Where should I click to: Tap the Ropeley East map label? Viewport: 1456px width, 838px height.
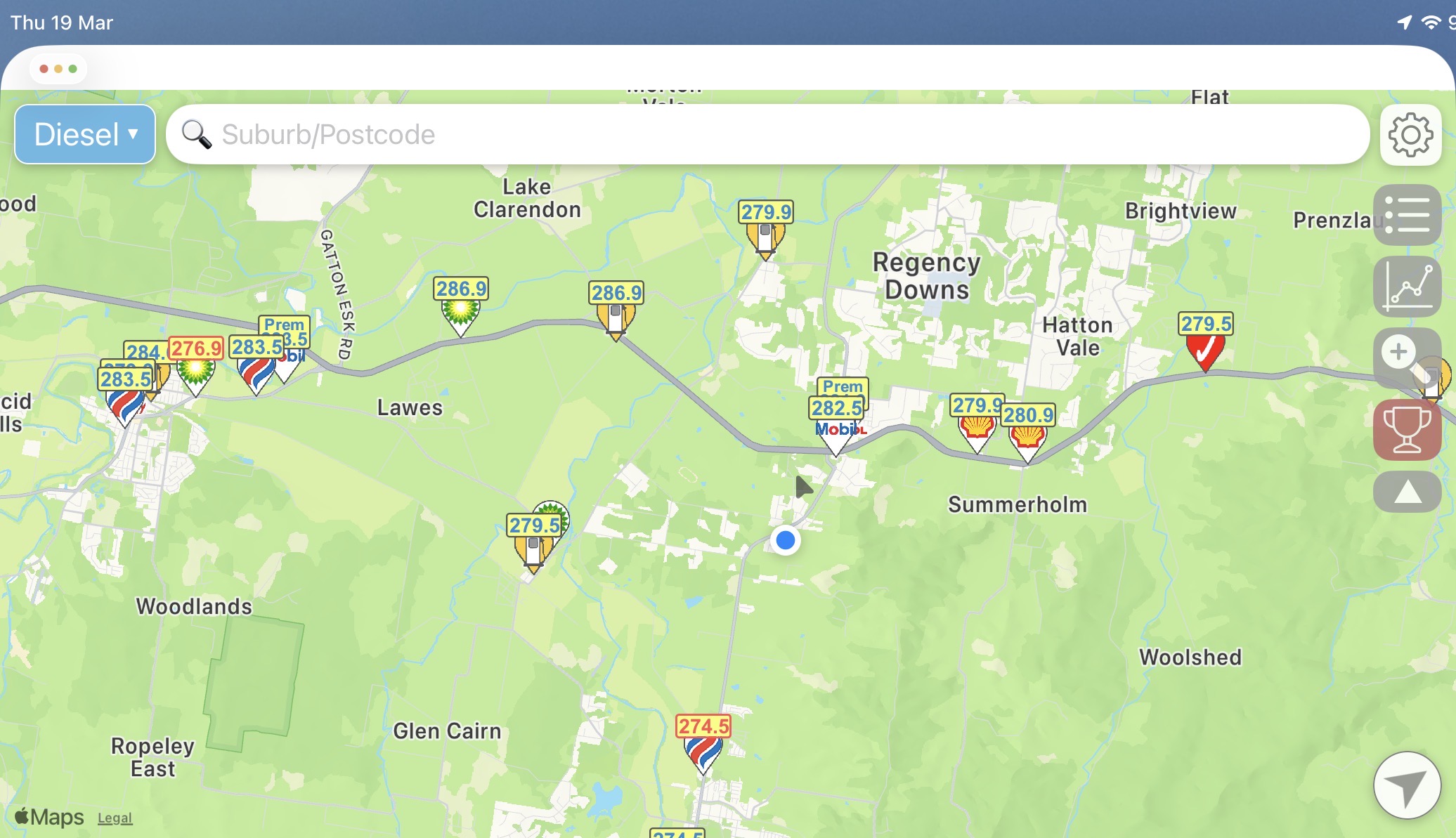[x=152, y=757]
